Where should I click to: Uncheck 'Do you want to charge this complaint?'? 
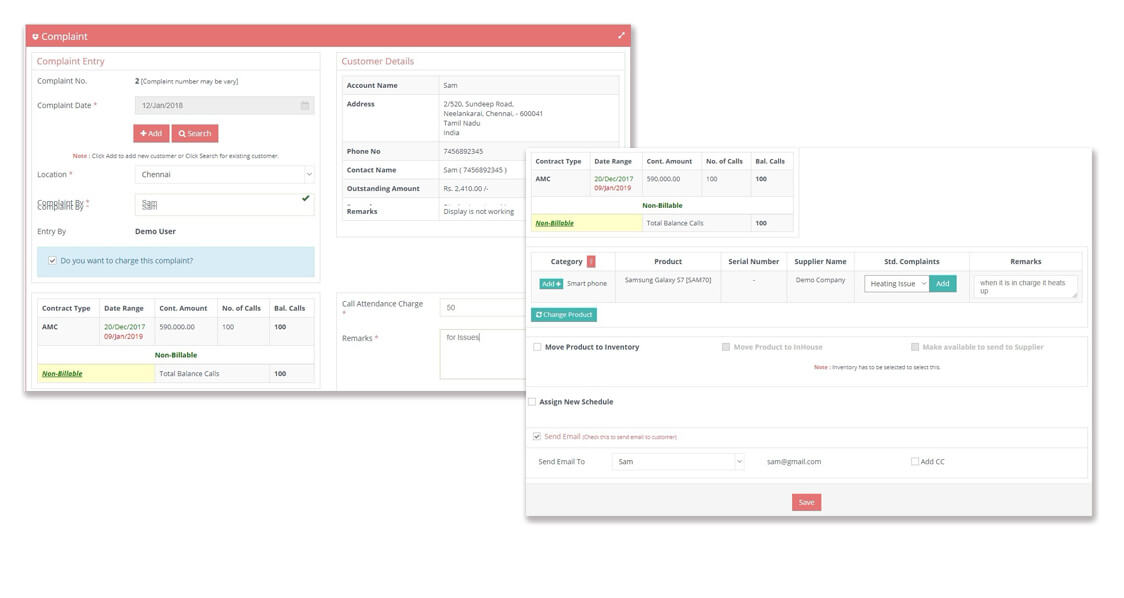(51, 262)
